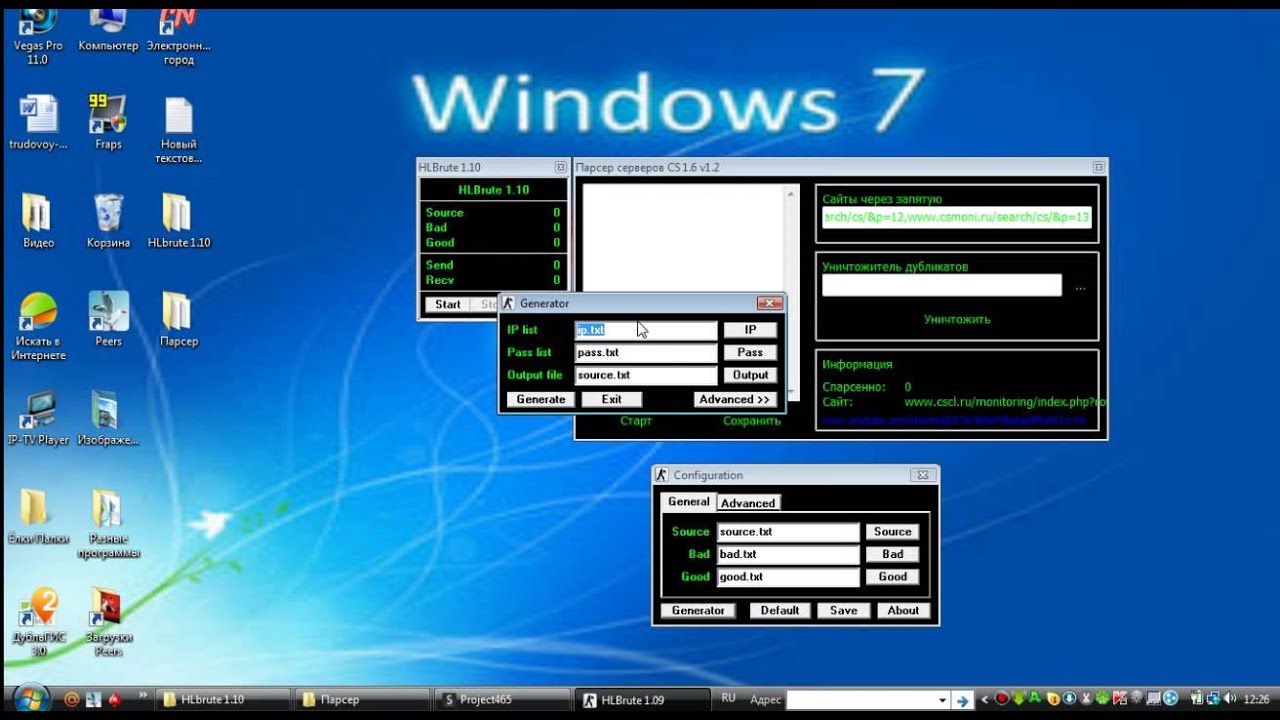Click Exit in the Generator dialog
The width and height of the screenshot is (1280, 720).
click(x=611, y=399)
